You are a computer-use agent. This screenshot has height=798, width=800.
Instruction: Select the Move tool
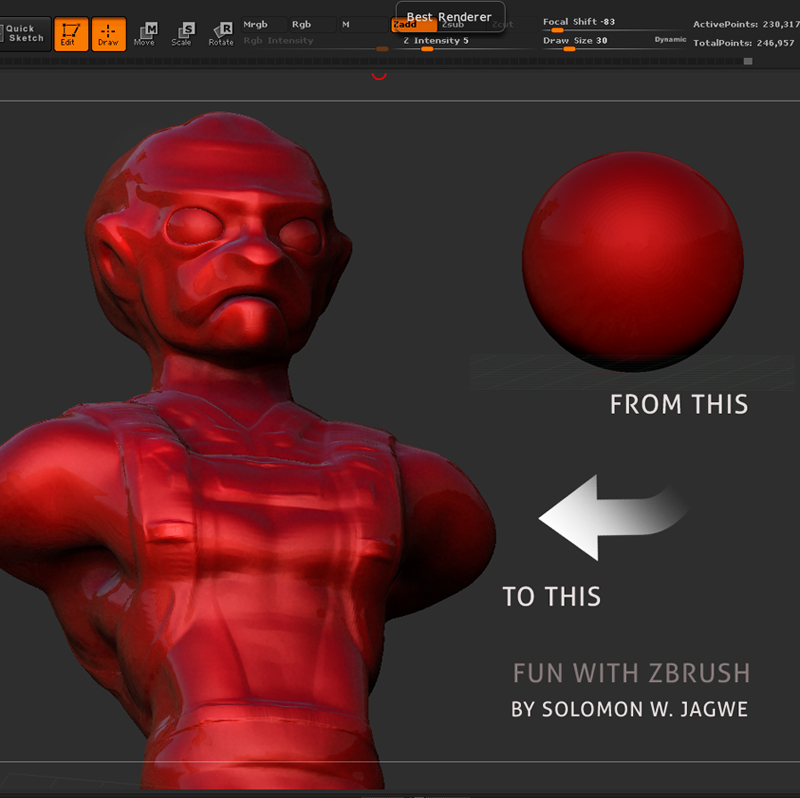145,34
